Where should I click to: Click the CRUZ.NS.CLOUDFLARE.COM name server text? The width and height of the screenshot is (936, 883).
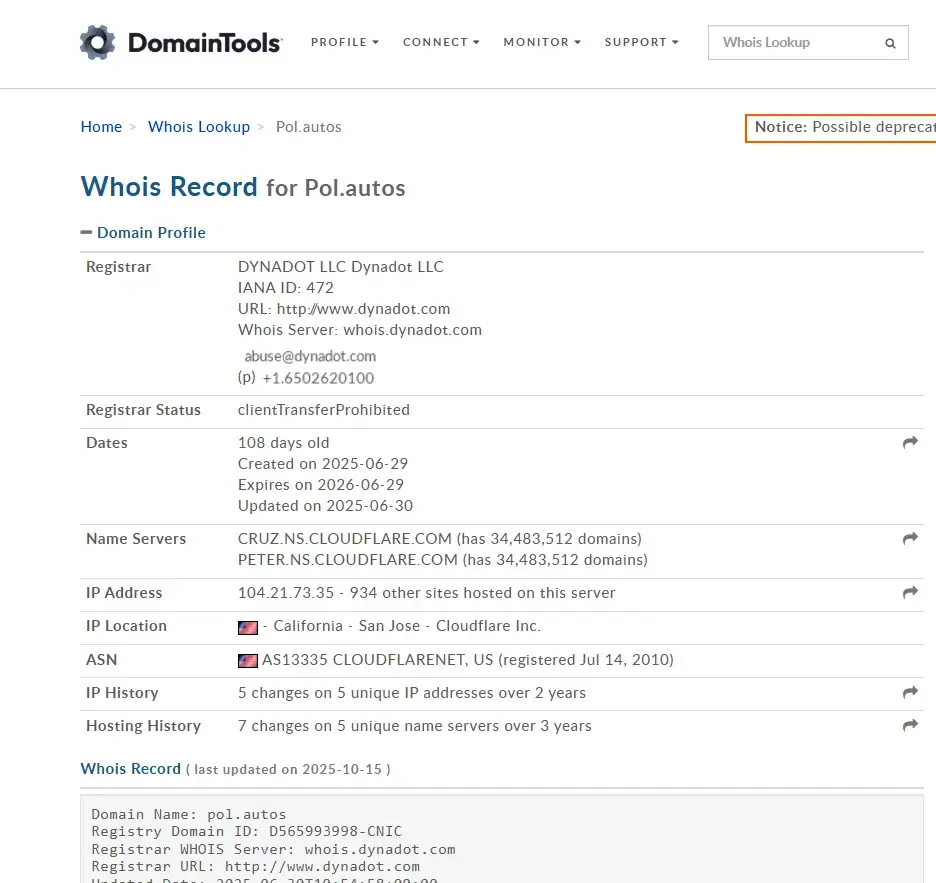pyautogui.click(x=344, y=539)
